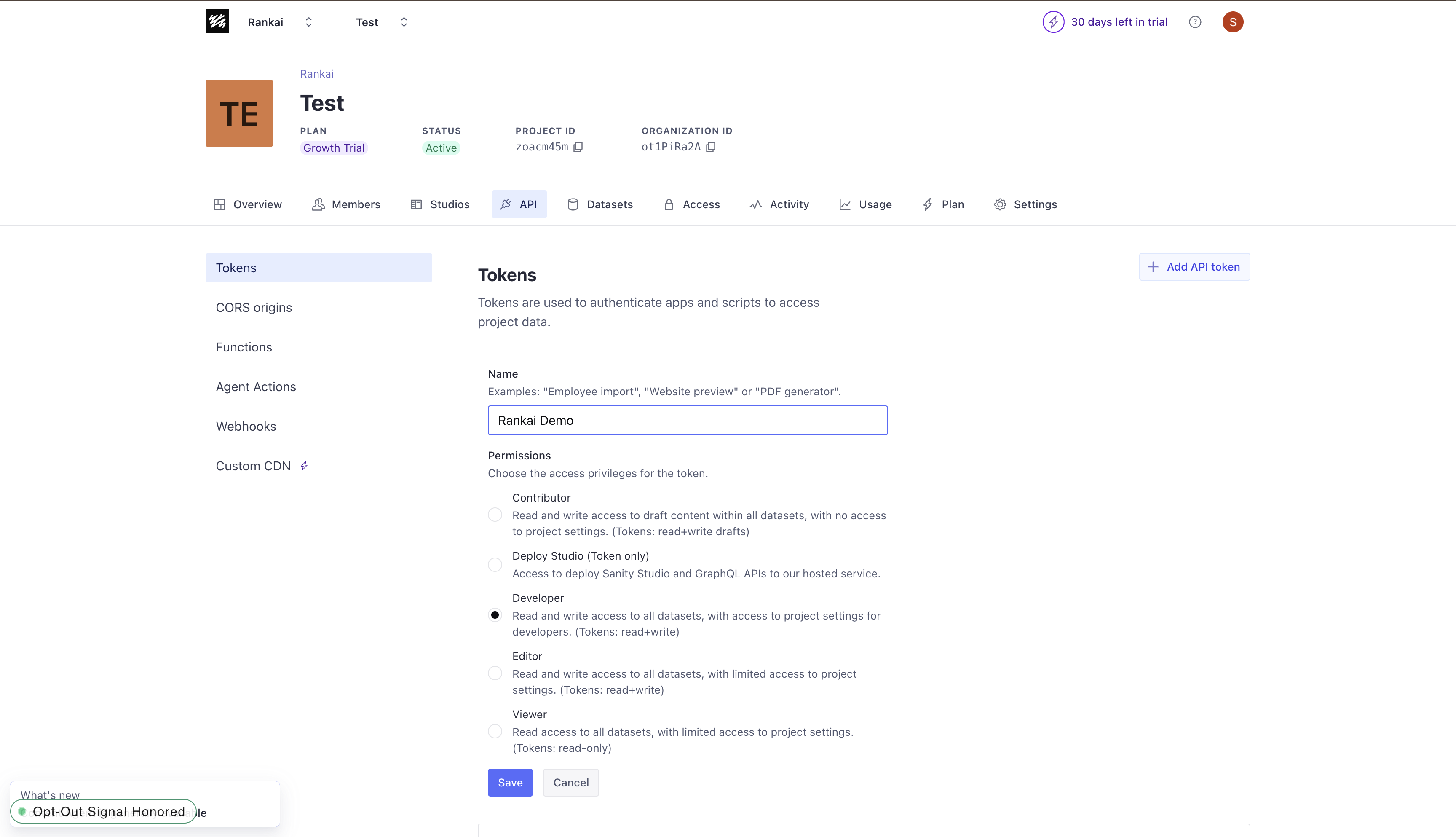Open the user account avatar menu
The width and height of the screenshot is (1456, 837).
click(x=1232, y=21)
